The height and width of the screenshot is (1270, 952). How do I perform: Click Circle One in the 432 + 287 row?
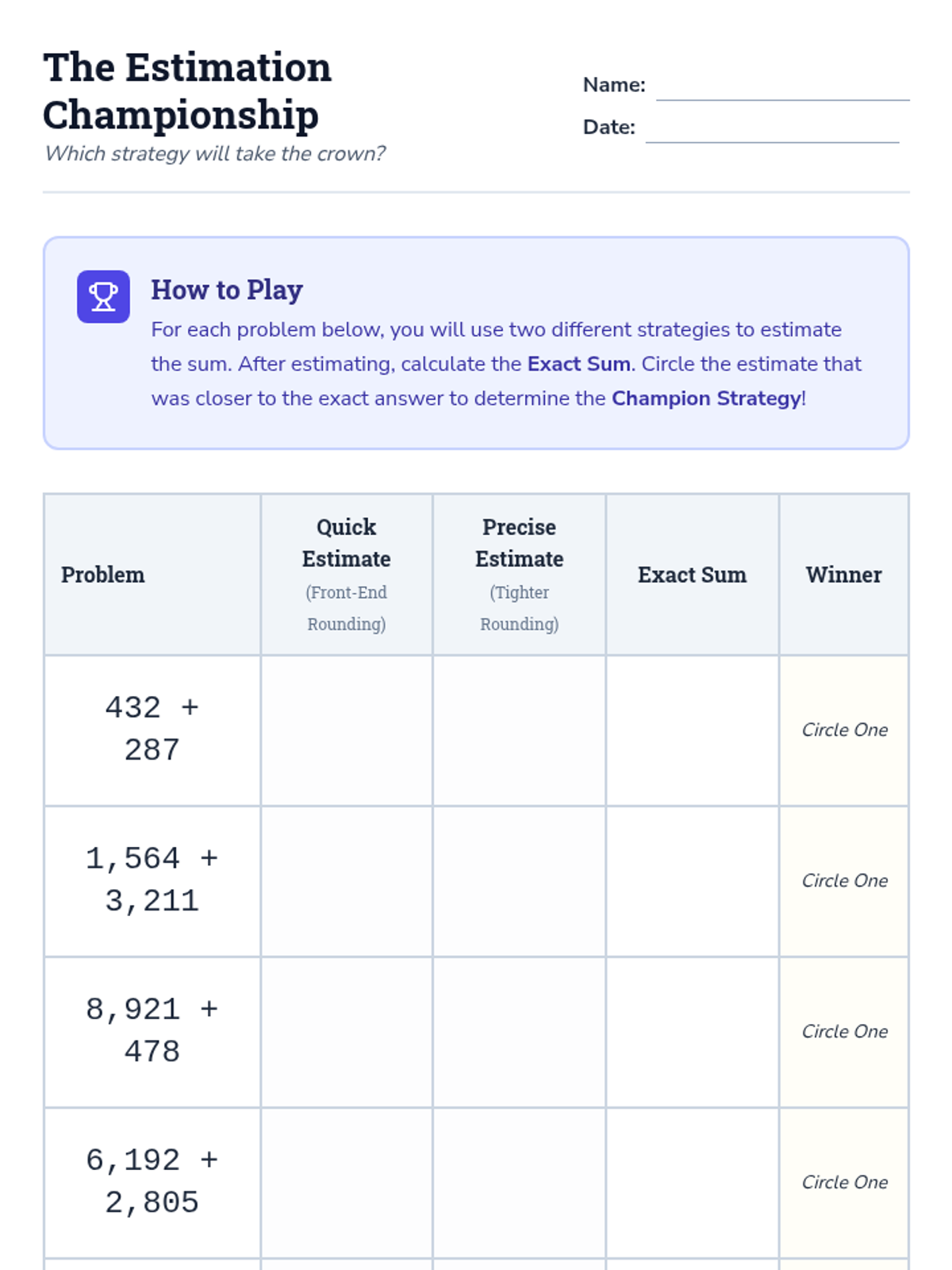point(844,730)
